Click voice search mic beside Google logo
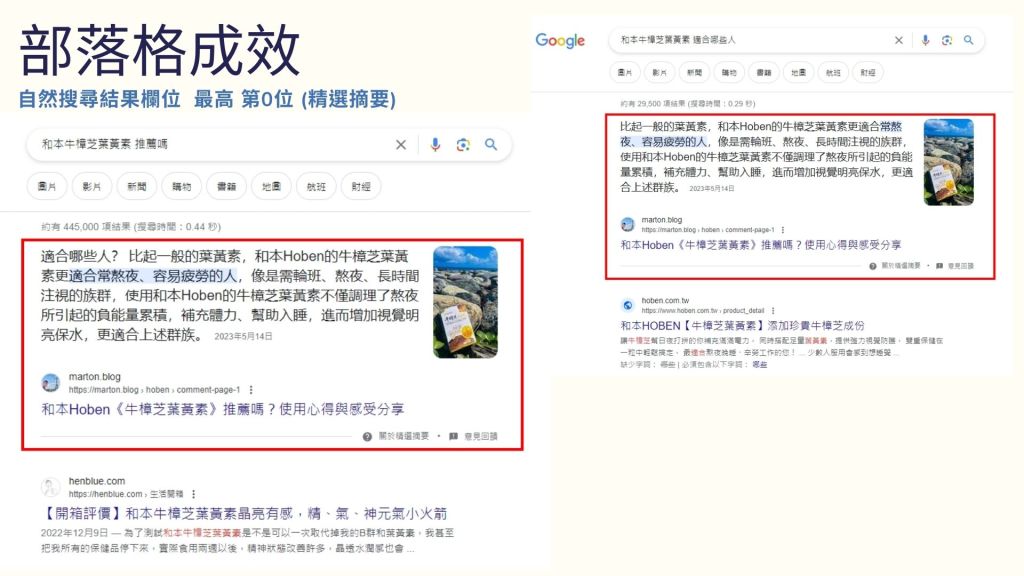This screenshot has width=1024, height=576. click(x=925, y=40)
